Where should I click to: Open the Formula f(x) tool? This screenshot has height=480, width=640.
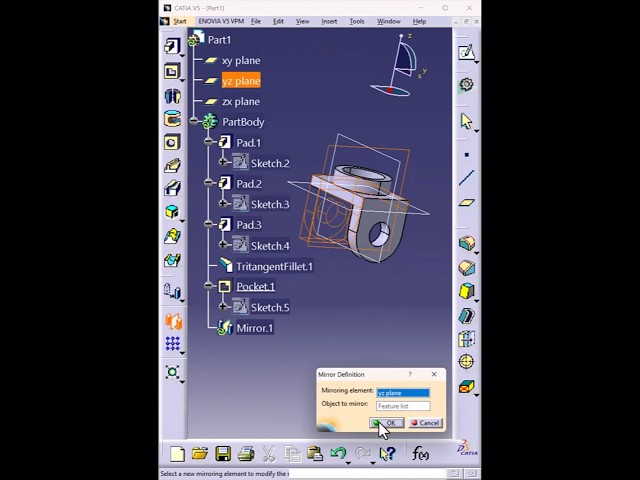420,453
